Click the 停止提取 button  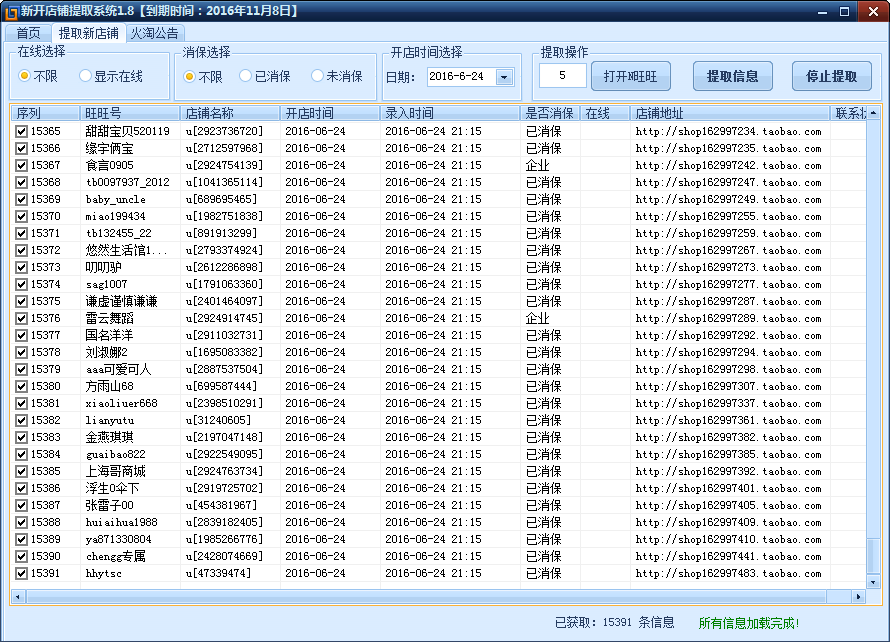click(831, 76)
